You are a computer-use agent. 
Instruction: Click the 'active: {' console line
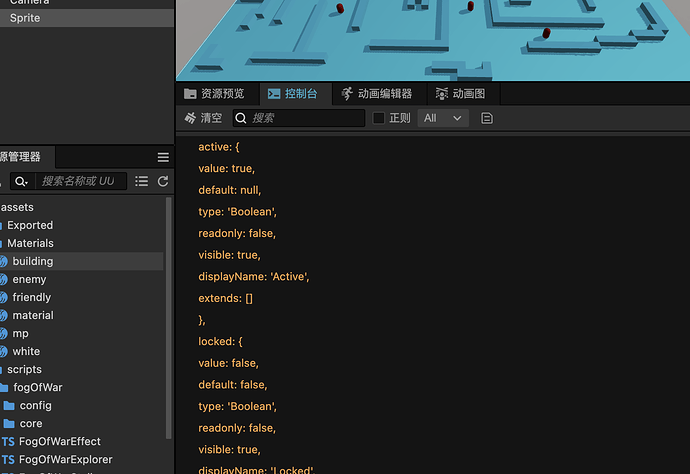(x=219, y=147)
